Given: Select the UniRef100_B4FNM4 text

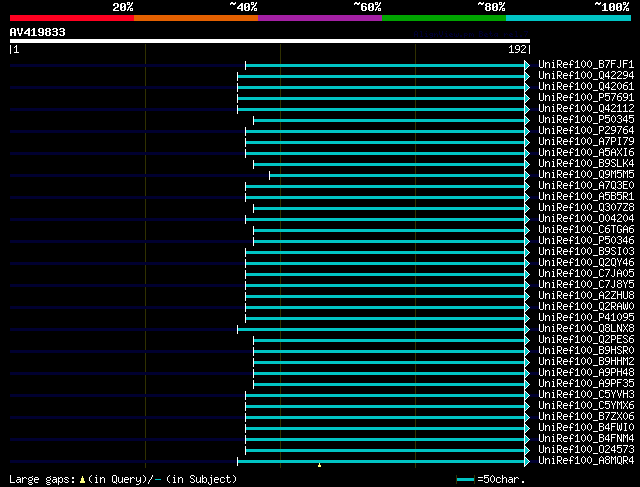Looking at the screenshot, I should [x=586, y=439].
